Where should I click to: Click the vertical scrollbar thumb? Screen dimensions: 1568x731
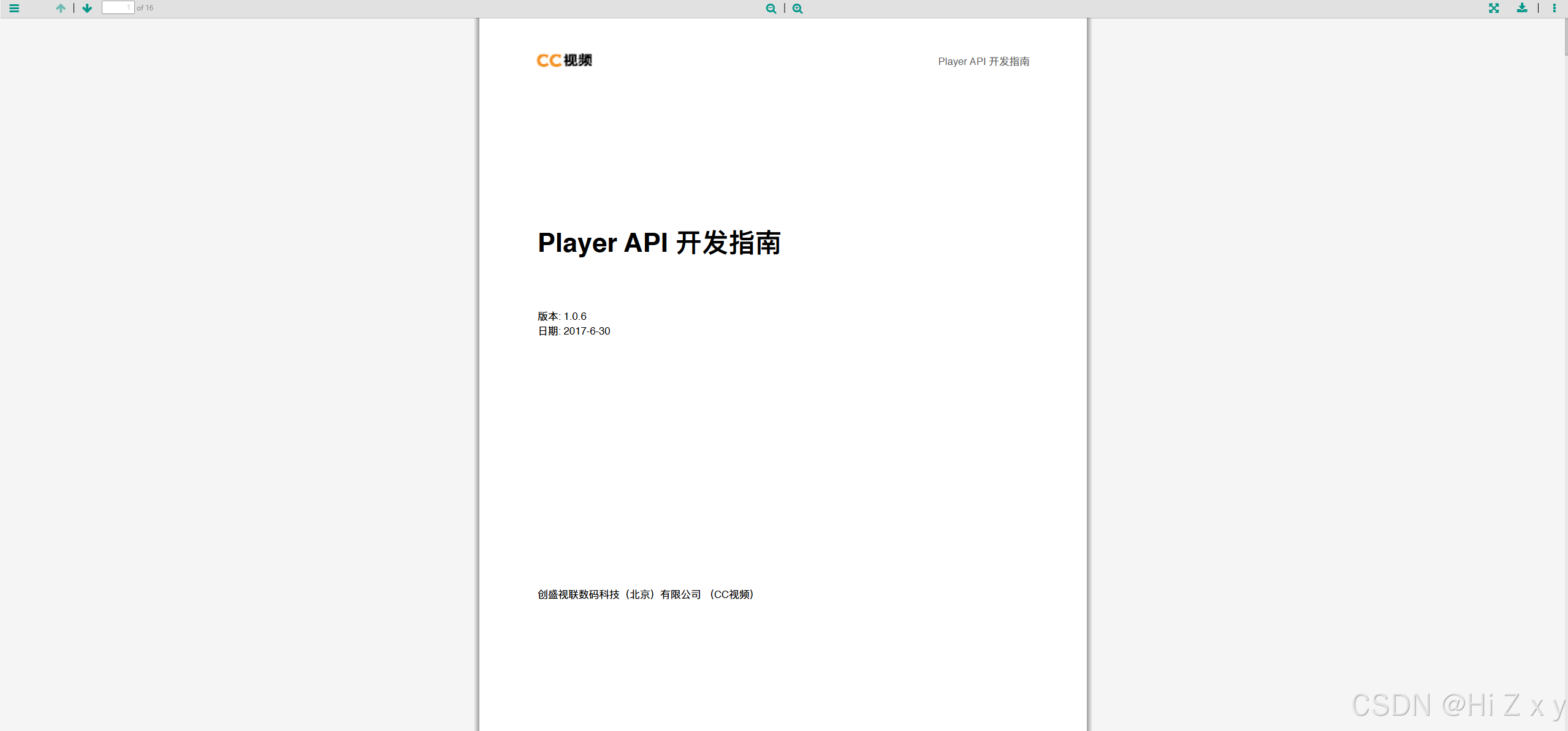pyautogui.click(x=1565, y=37)
